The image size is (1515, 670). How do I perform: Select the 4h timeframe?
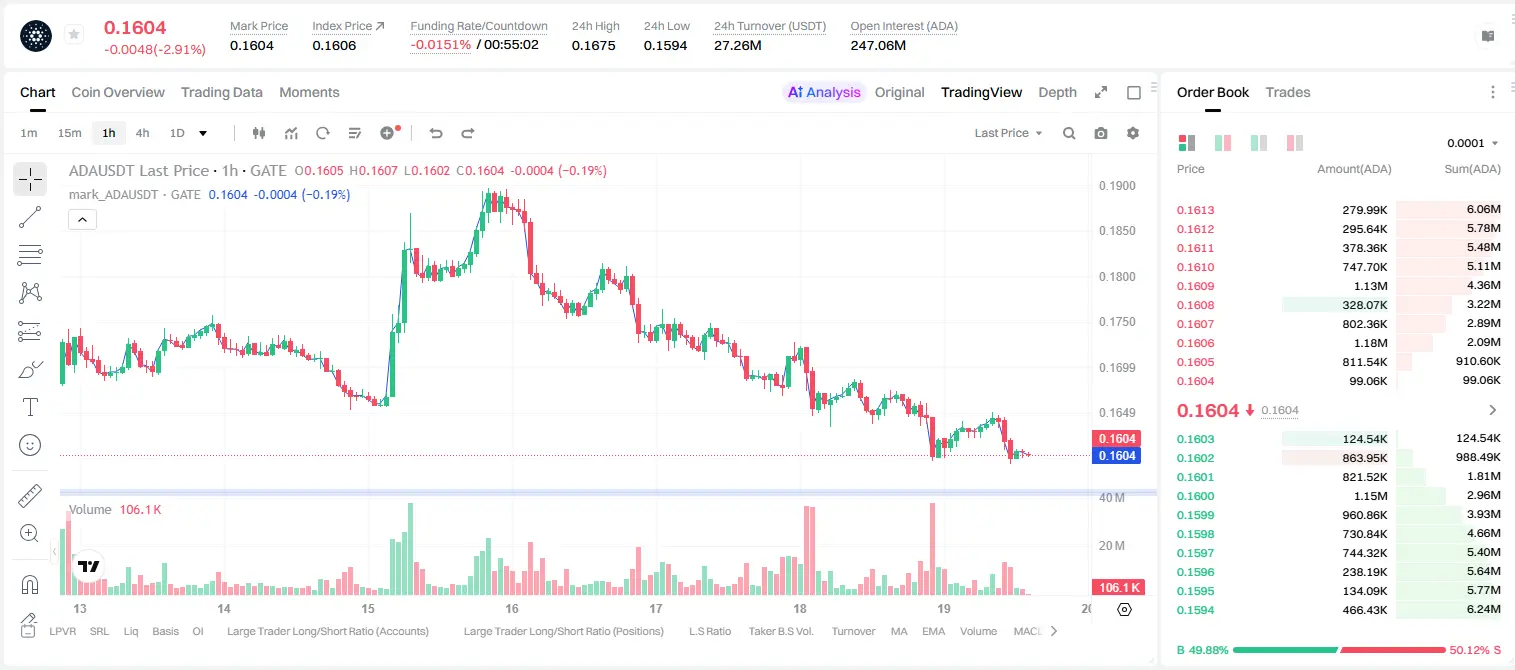point(142,133)
